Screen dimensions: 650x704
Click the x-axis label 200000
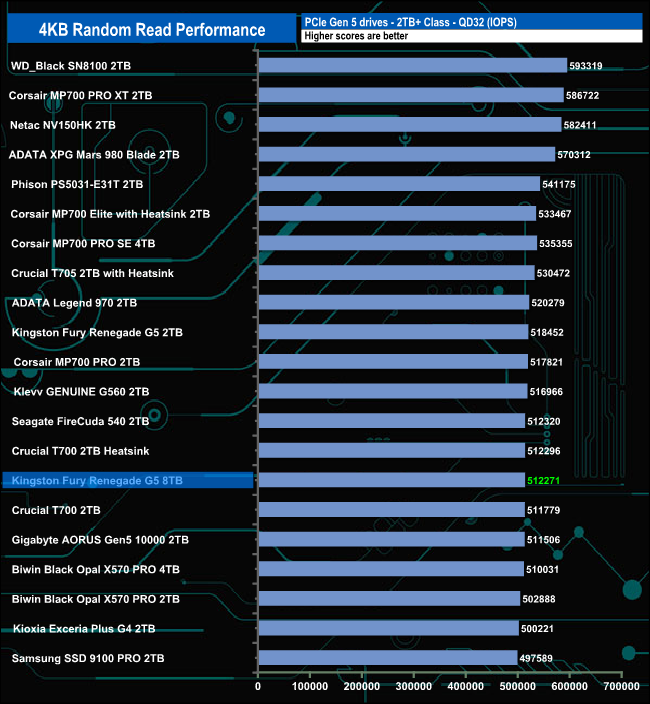[x=362, y=686]
